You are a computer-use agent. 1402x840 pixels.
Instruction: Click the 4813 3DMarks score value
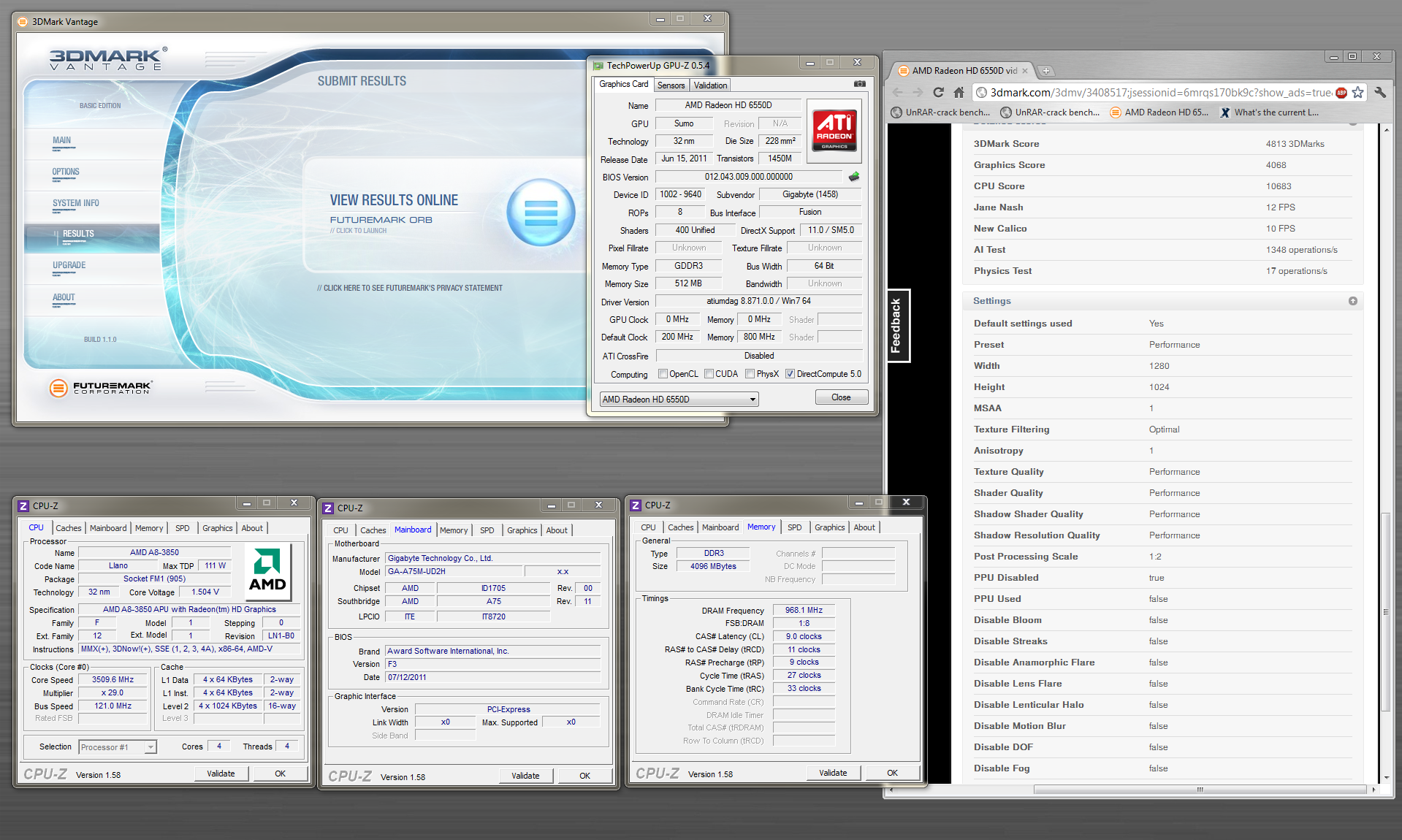(x=1295, y=144)
